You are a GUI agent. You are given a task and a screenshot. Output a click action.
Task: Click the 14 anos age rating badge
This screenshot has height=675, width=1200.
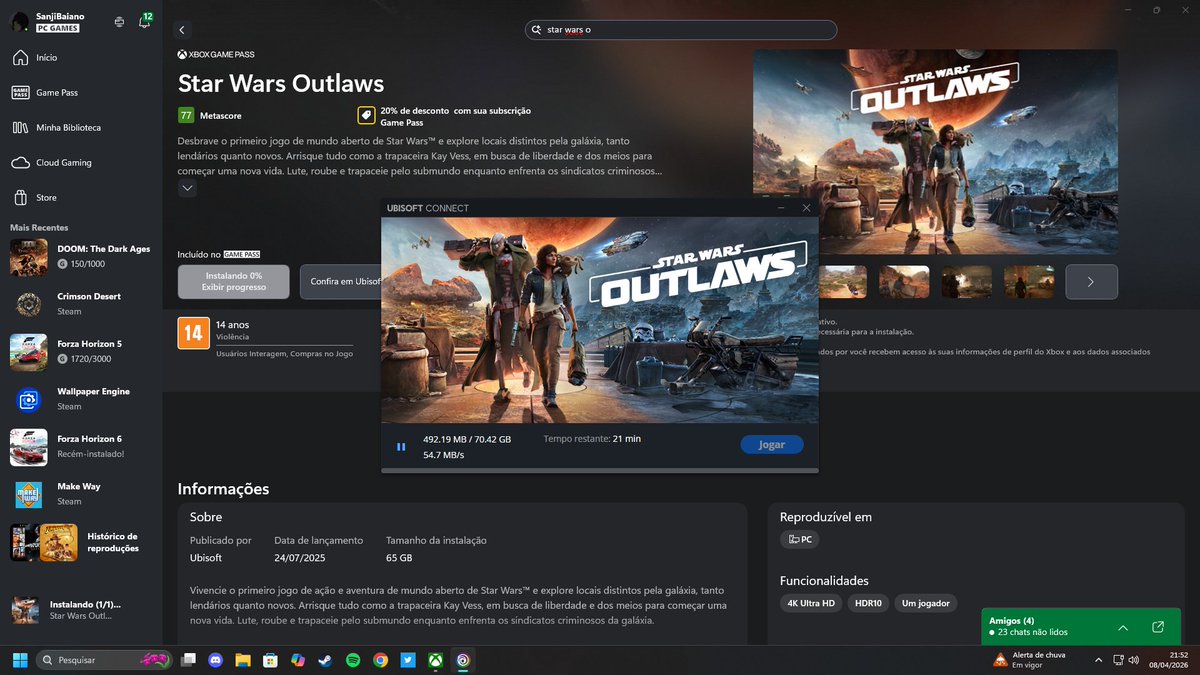193,333
